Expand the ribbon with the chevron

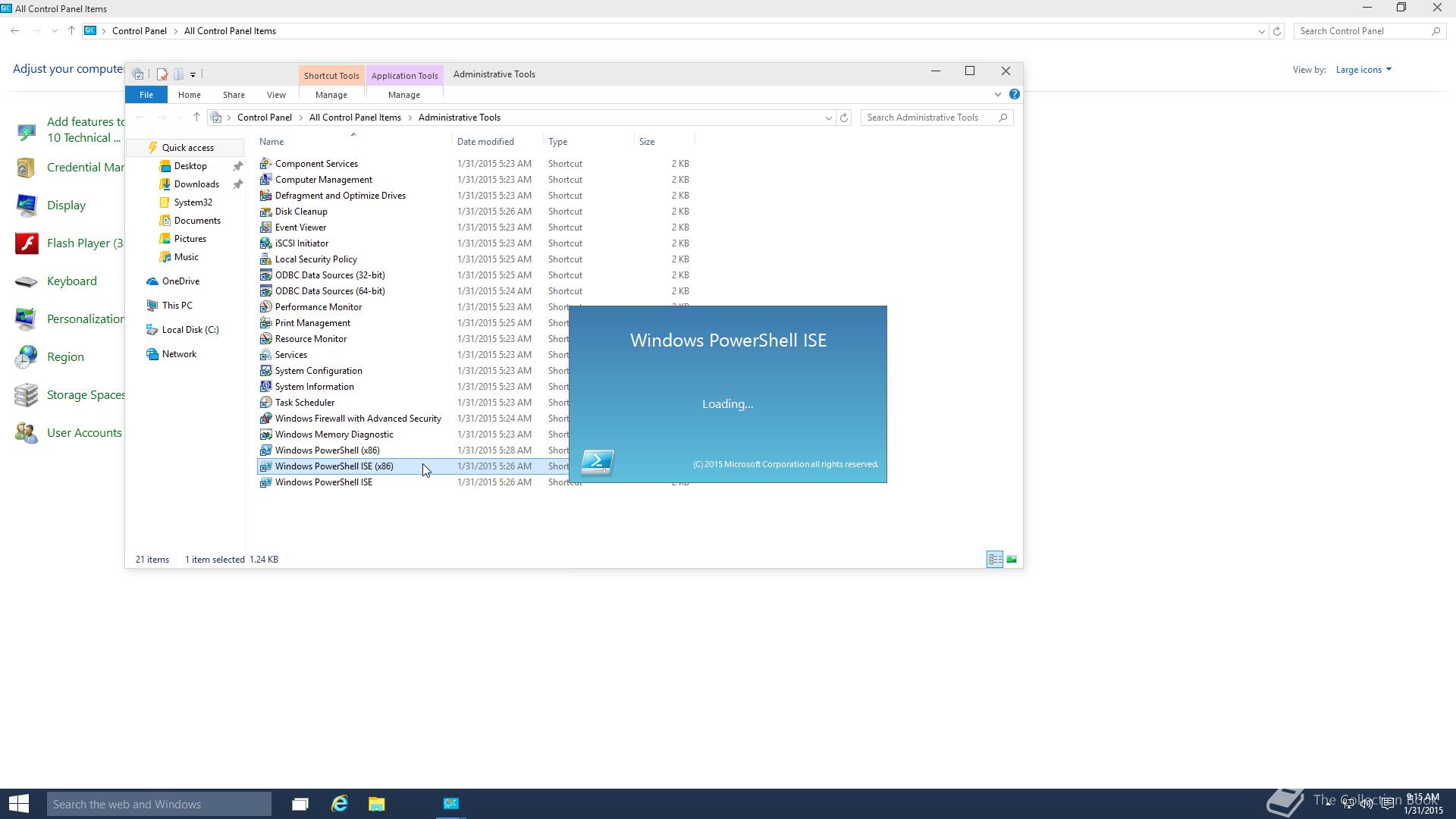997,95
